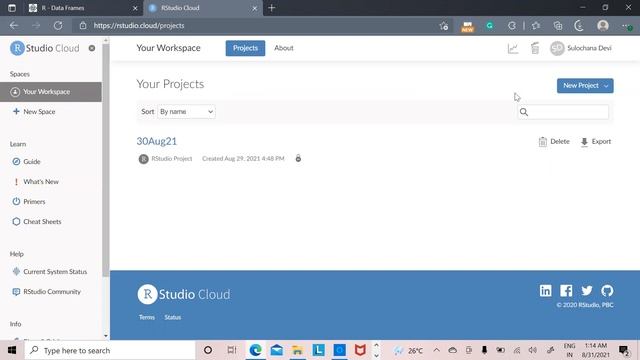Open the Twitter footer icon
Image resolution: width=640 pixels, height=360 pixels.
pos(587,291)
